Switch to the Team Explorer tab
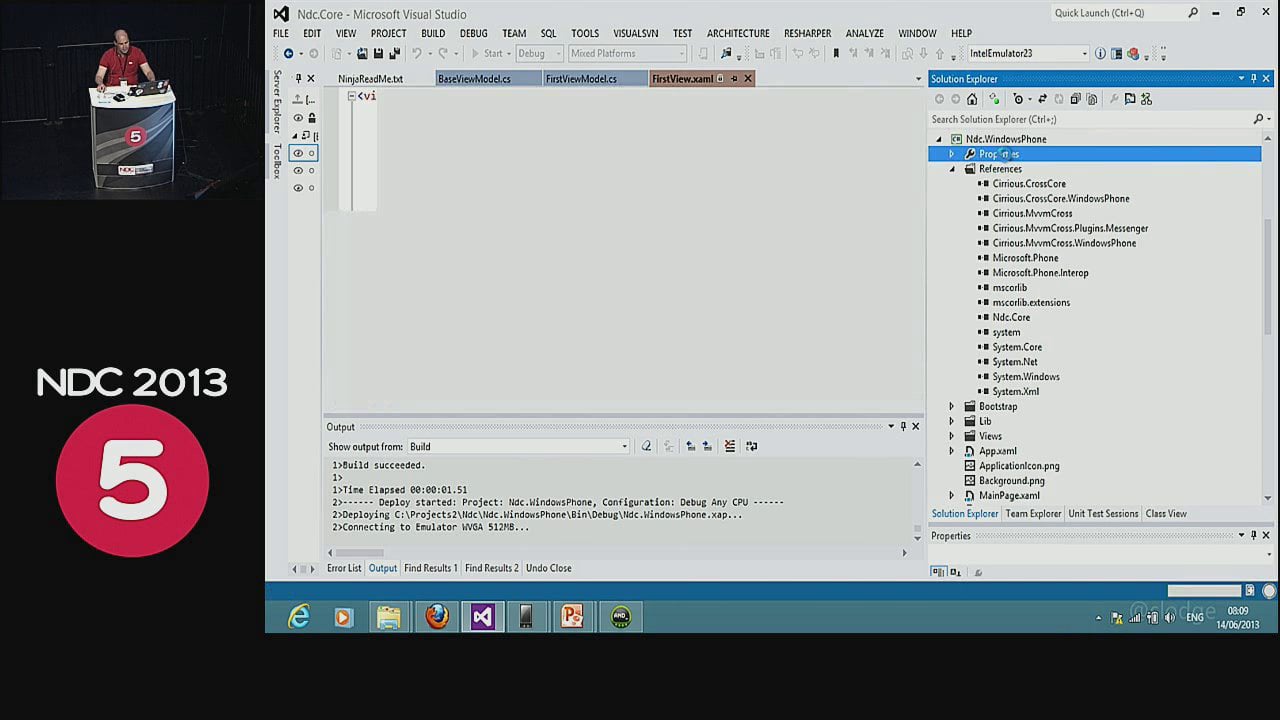The image size is (1280, 720). click(1033, 514)
